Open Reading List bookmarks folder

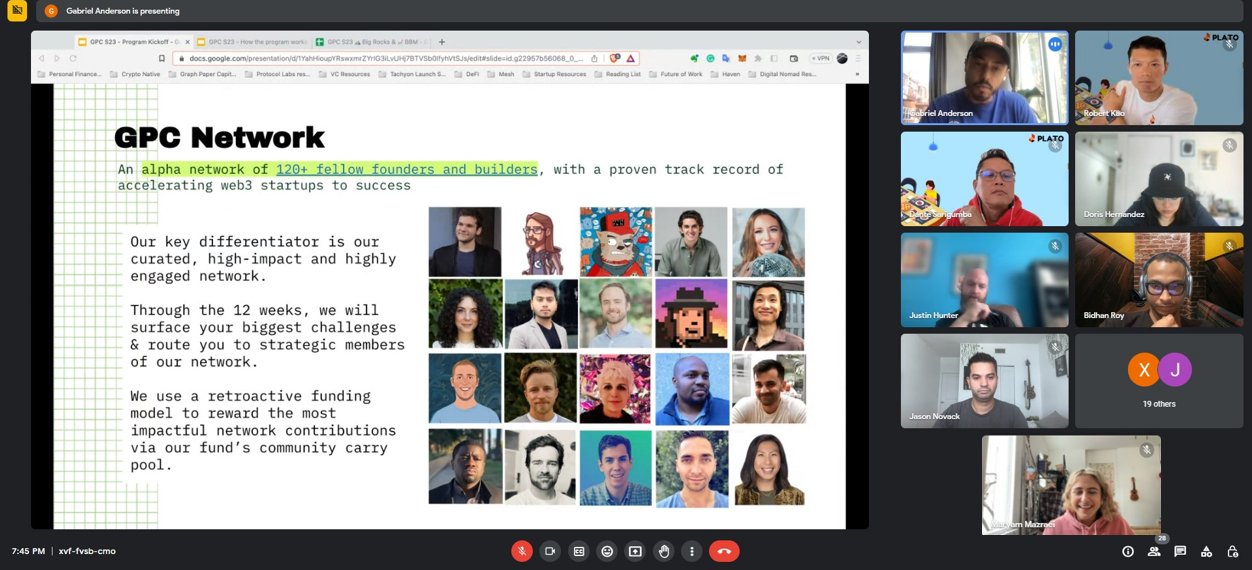pos(618,74)
